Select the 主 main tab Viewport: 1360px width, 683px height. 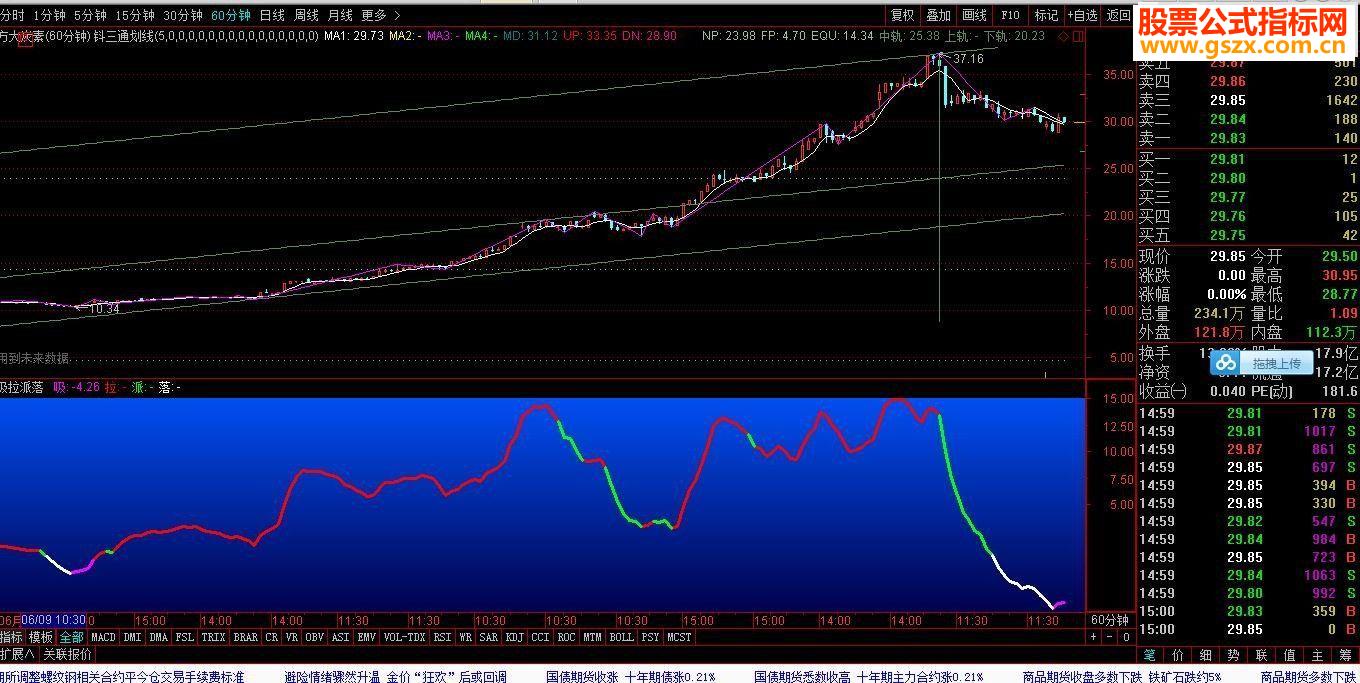pos(1318,656)
